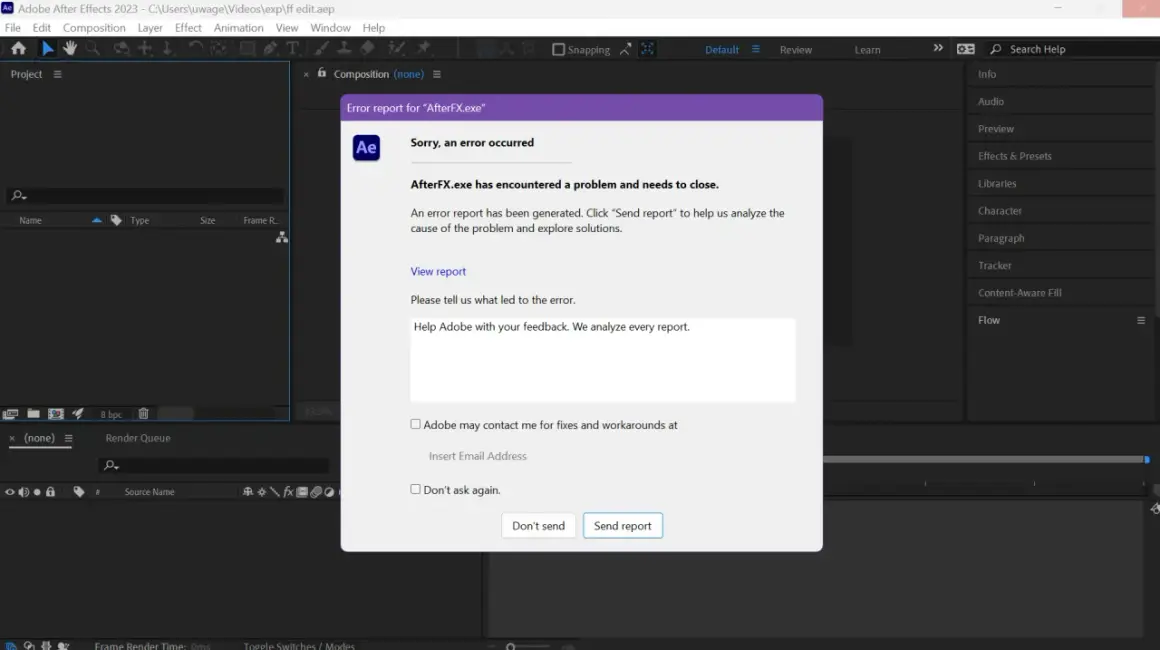Click the 8 bpc color depth button

click(111, 414)
